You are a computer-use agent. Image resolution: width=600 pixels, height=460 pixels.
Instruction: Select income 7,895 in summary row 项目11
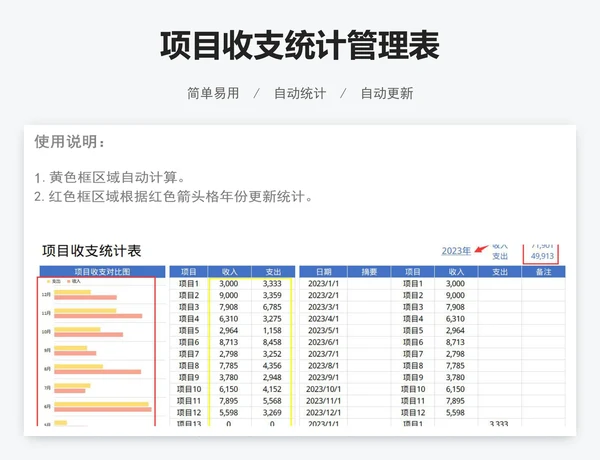228,401
